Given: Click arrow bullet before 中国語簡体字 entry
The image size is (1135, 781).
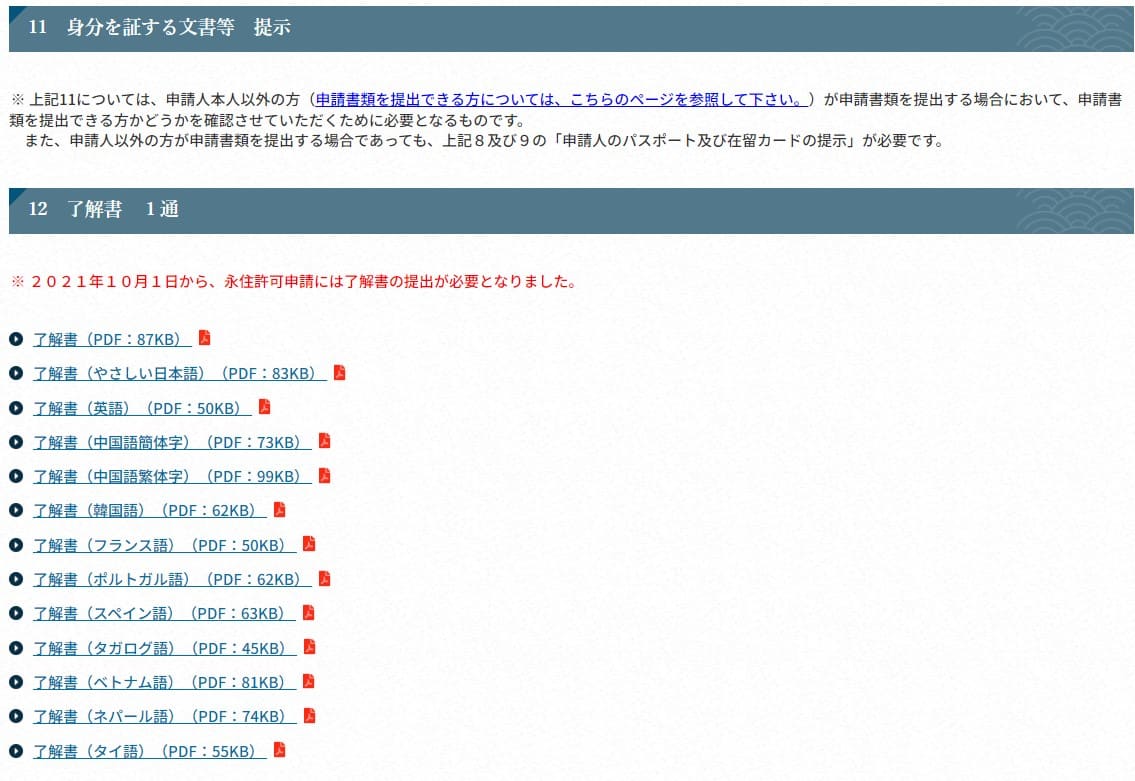Looking at the screenshot, I should pos(16,442).
